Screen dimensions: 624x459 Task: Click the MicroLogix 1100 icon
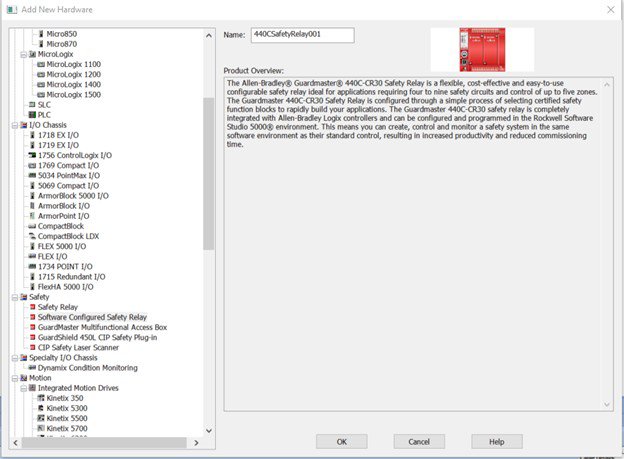pos(41,64)
